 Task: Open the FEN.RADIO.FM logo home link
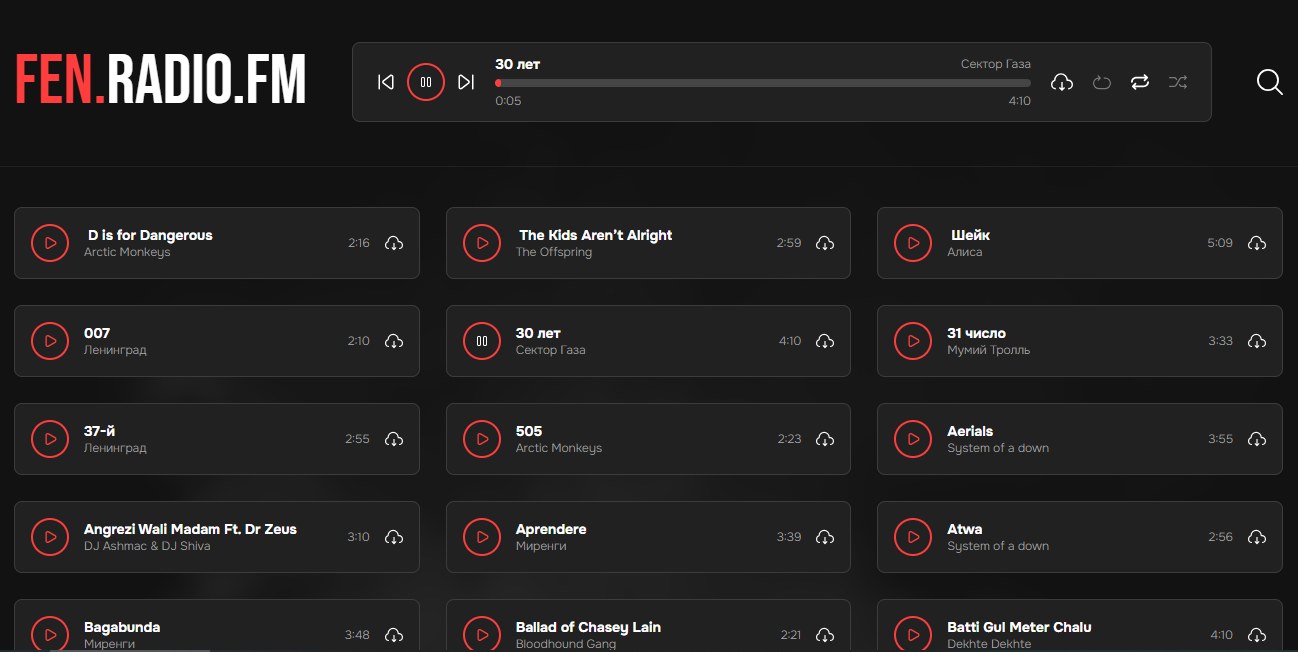pyautogui.click(x=161, y=80)
